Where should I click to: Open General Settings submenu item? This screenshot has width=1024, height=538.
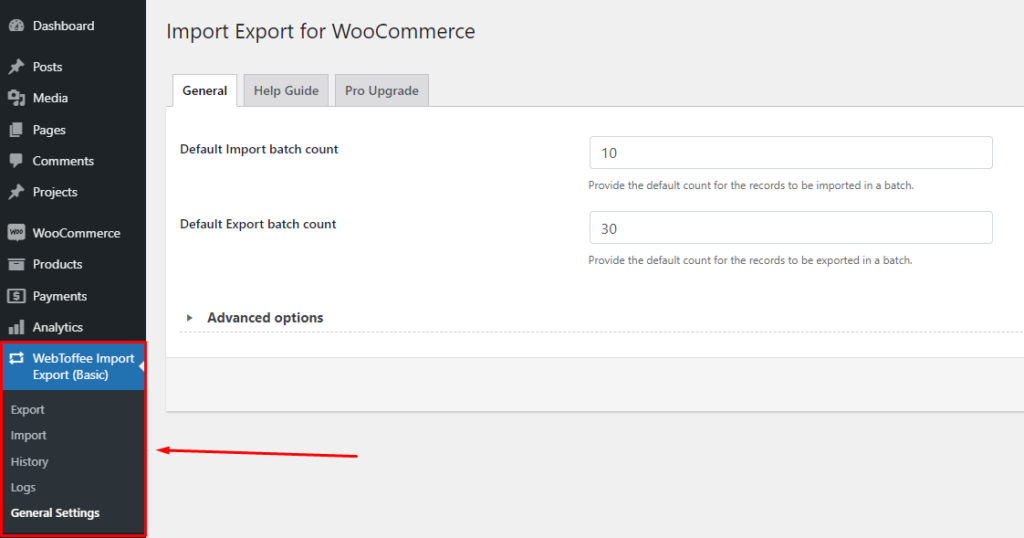click(55, 513)
